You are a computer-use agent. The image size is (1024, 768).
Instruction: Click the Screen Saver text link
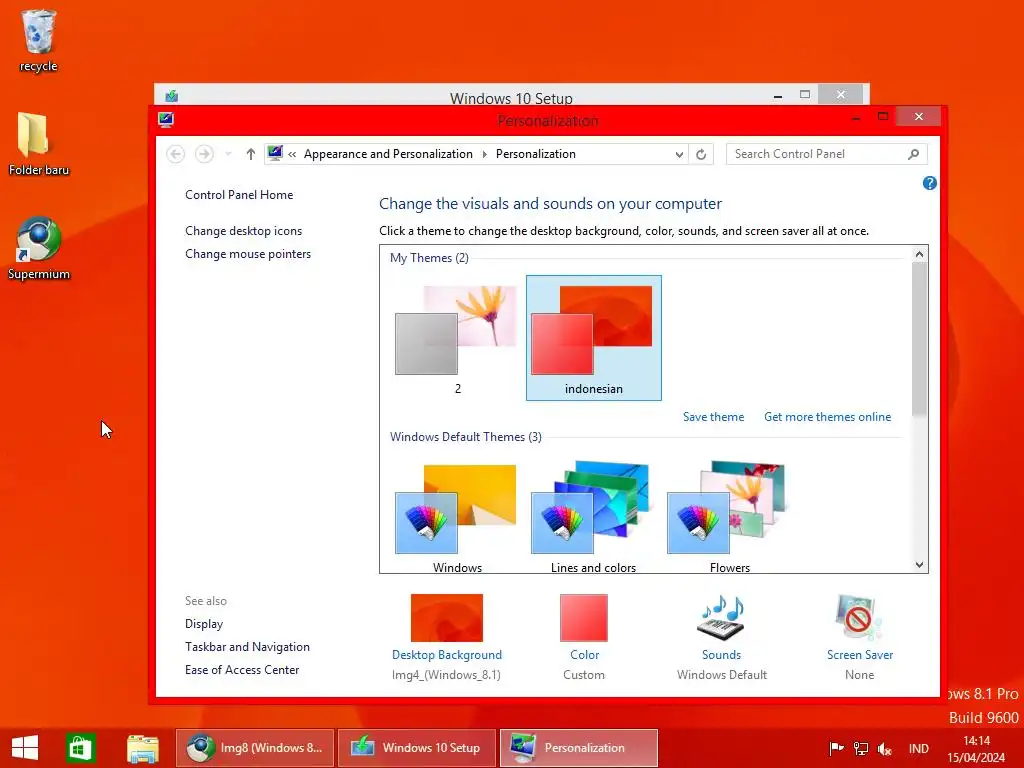click(x=859, y=655)
